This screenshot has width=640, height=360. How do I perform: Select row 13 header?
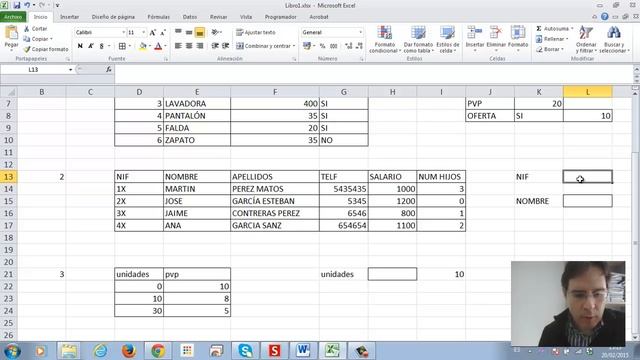coord(9,177)
